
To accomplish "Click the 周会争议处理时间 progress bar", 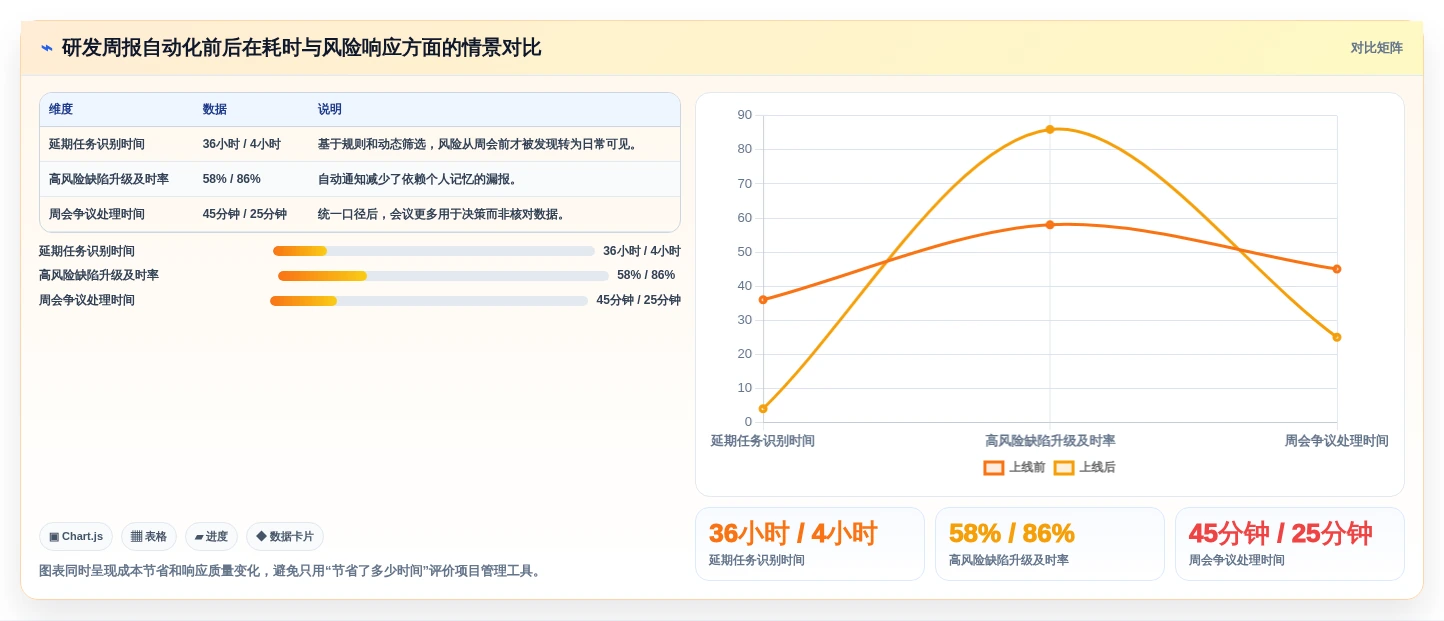I will click(x=429, y=301).
